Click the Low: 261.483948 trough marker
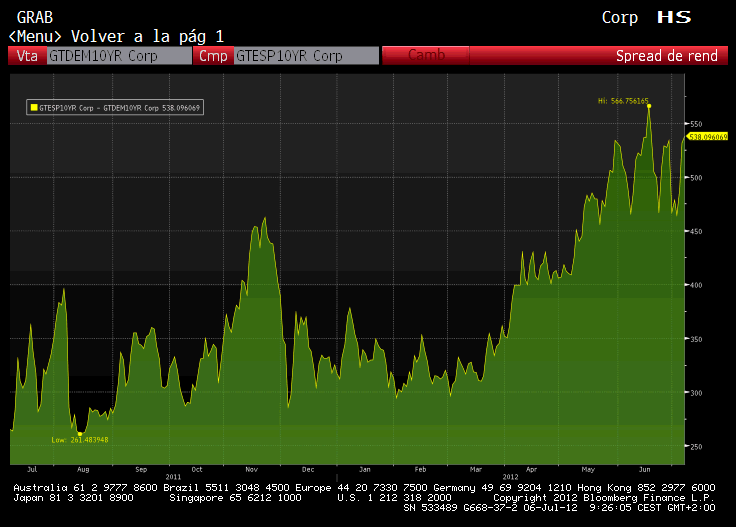 (80, 434)
